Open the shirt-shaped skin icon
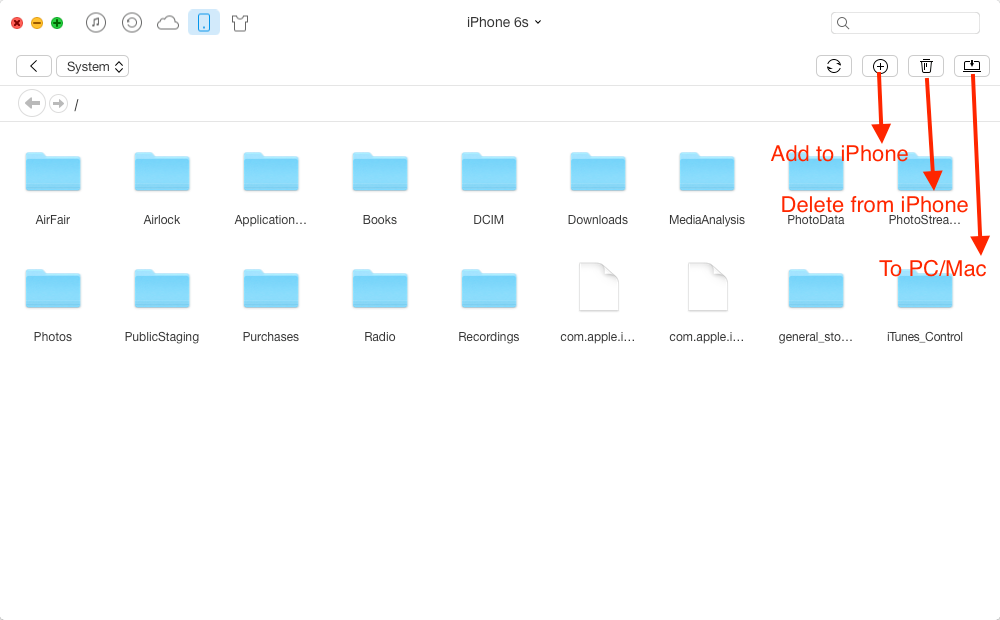This screenshot has width=1000, height=620. tap(240, 23)
